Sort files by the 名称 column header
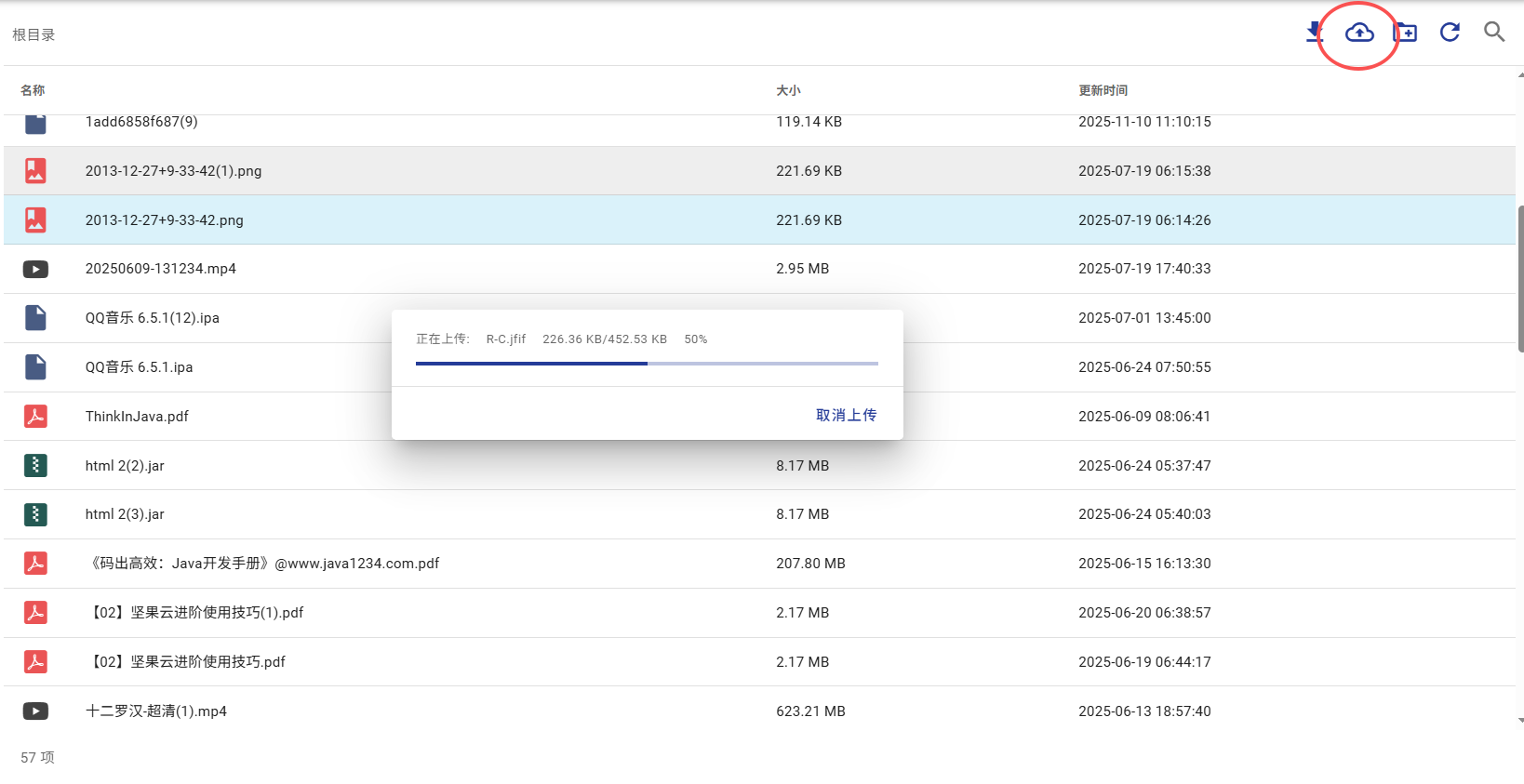The height and width of the screenshot is (784, 1524). (33, 90)
